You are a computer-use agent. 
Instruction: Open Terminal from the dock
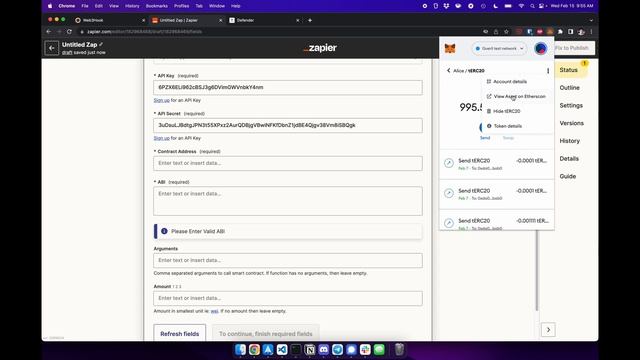tap(296, 349)
